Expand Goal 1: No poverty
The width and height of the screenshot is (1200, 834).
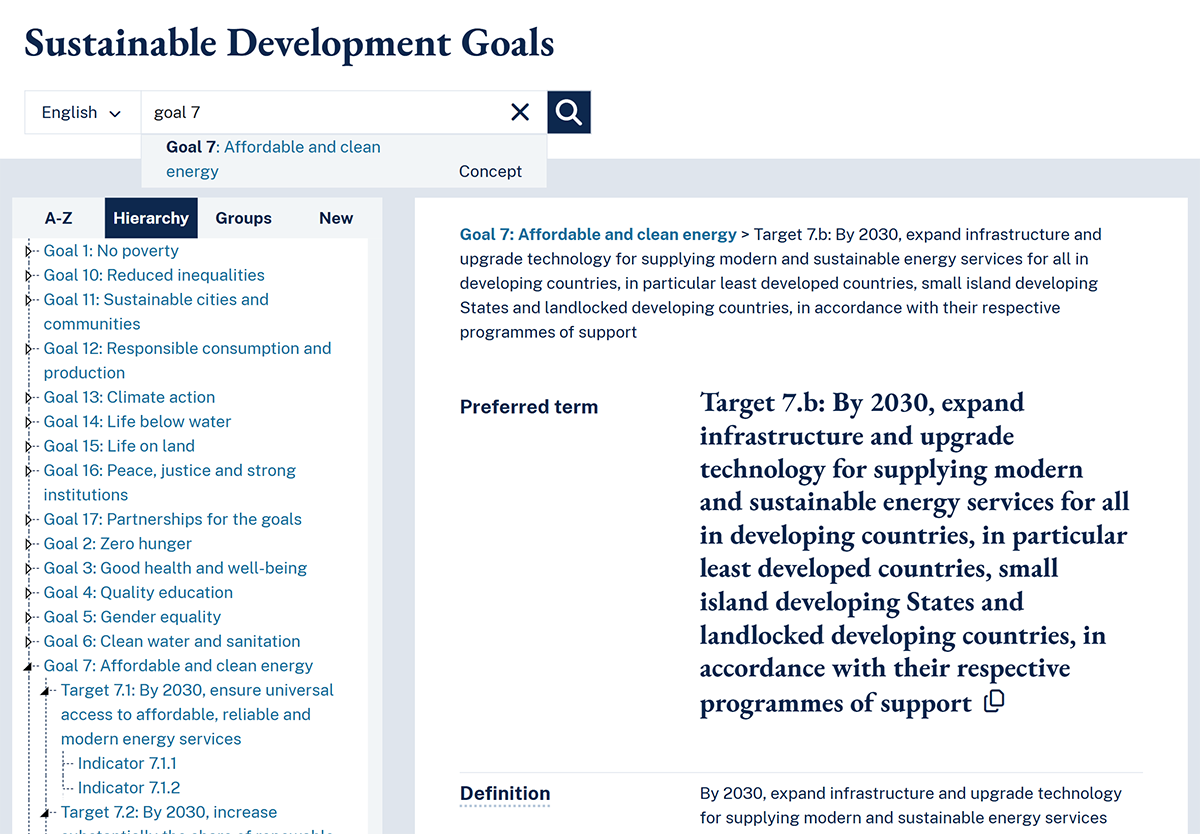coord(30,251)
